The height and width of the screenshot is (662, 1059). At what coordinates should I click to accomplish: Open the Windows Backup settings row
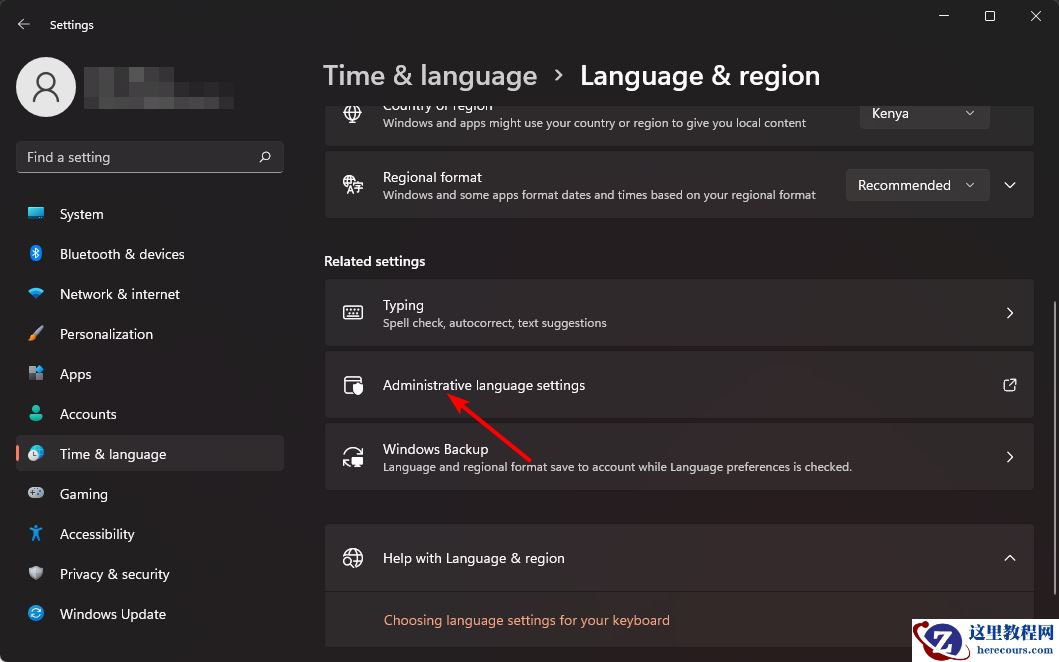[679, 457]
